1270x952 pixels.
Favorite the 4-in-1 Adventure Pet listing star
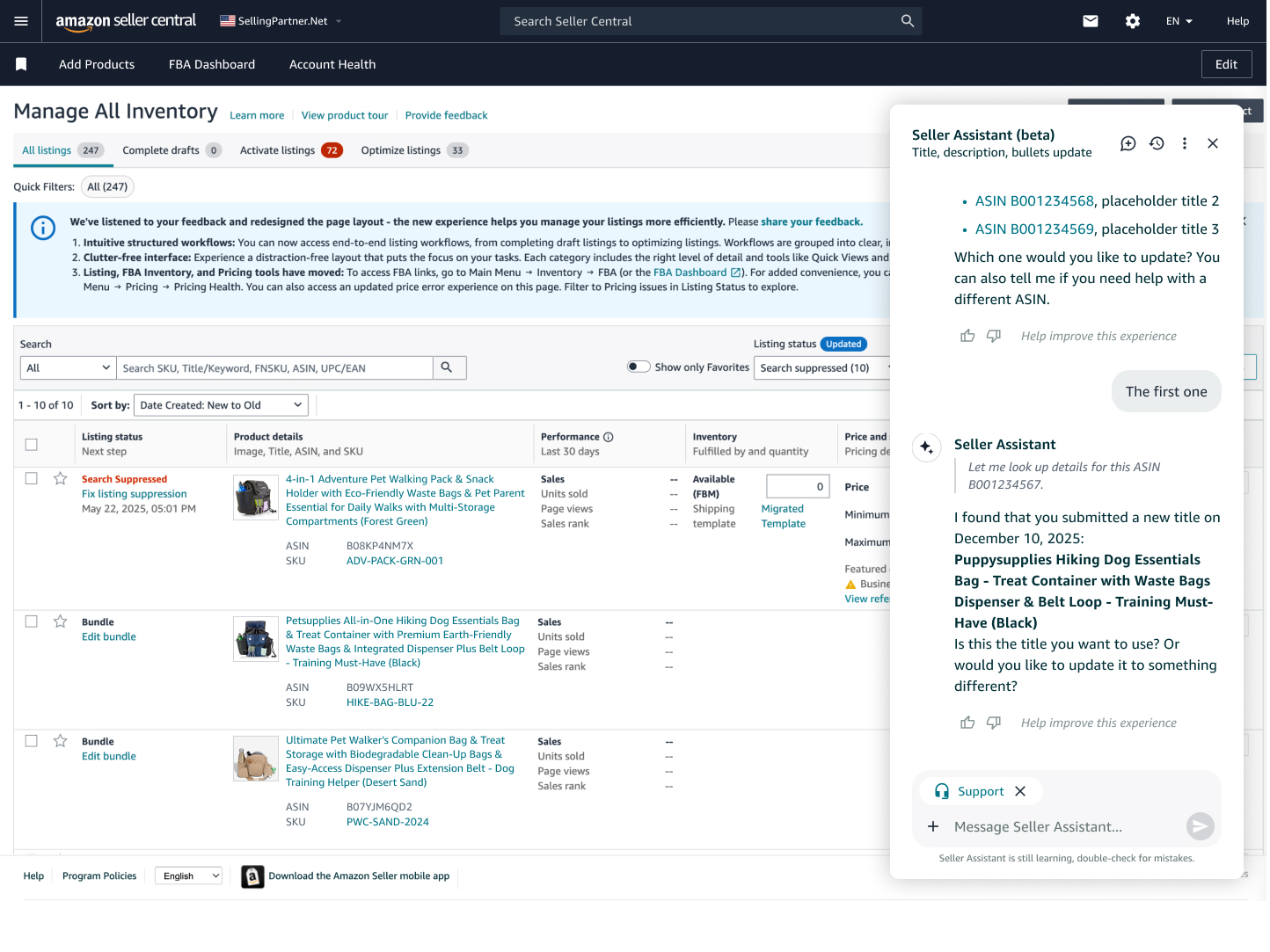point(61,478)
